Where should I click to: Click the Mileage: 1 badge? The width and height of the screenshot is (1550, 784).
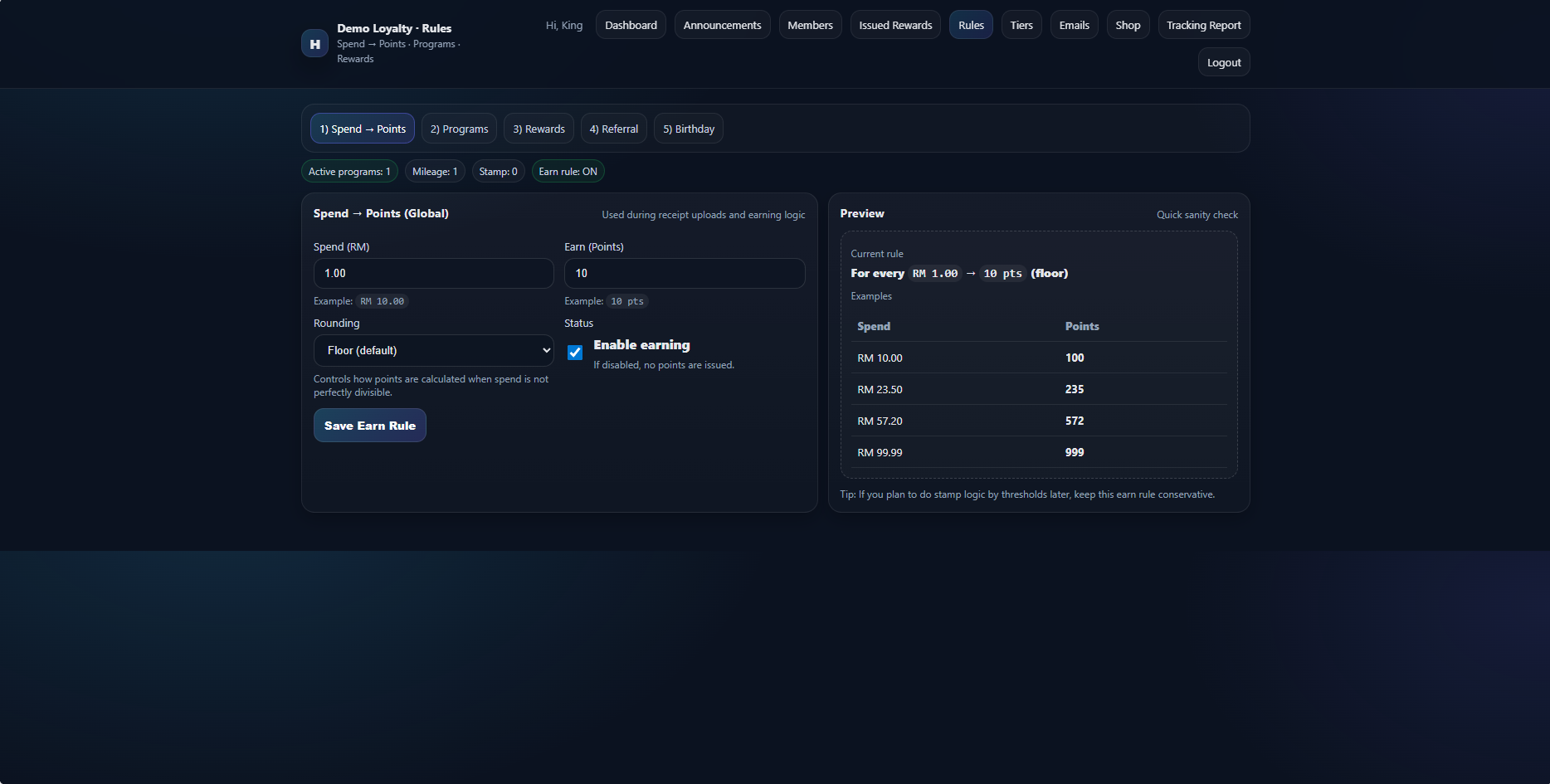435,172
